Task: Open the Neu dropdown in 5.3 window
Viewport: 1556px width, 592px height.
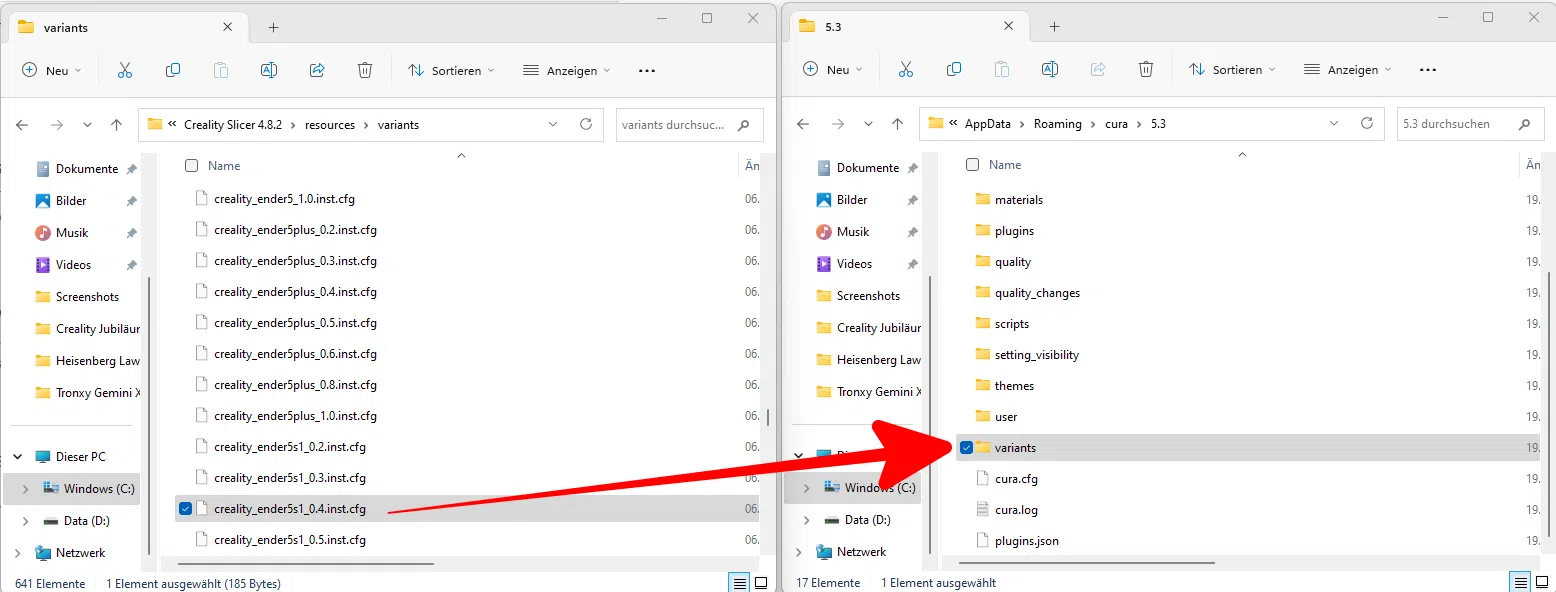Action: (x=833, y=69)
